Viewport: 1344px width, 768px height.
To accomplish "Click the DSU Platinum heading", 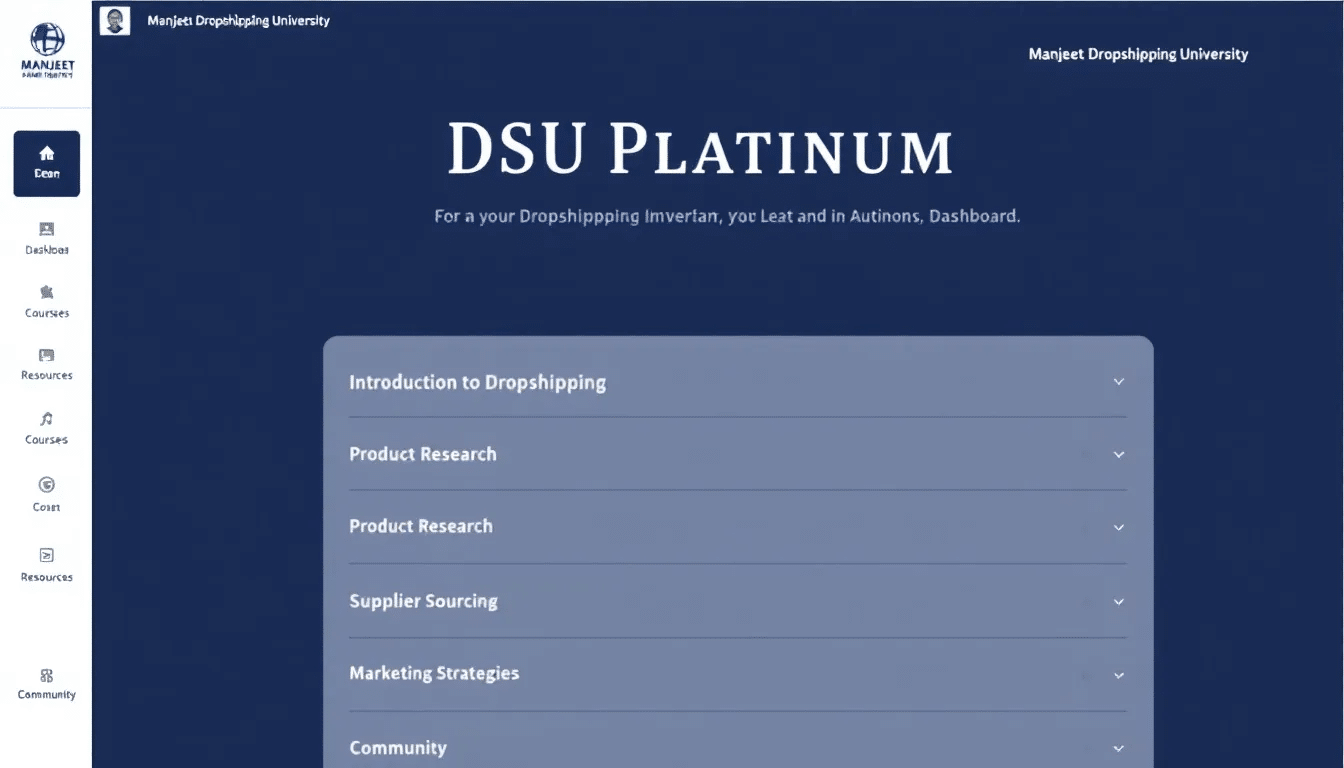I will [700, 150].
